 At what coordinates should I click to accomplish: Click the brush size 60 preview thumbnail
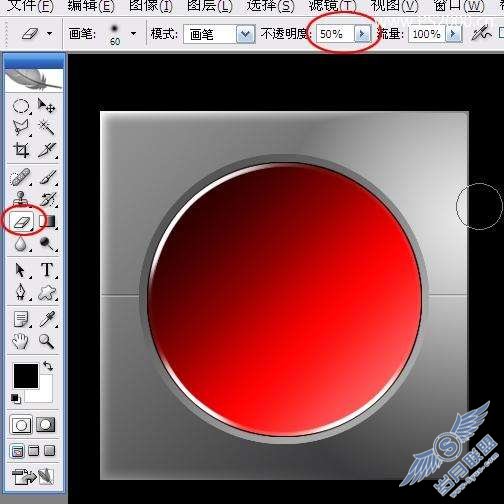tap(115, 34)
